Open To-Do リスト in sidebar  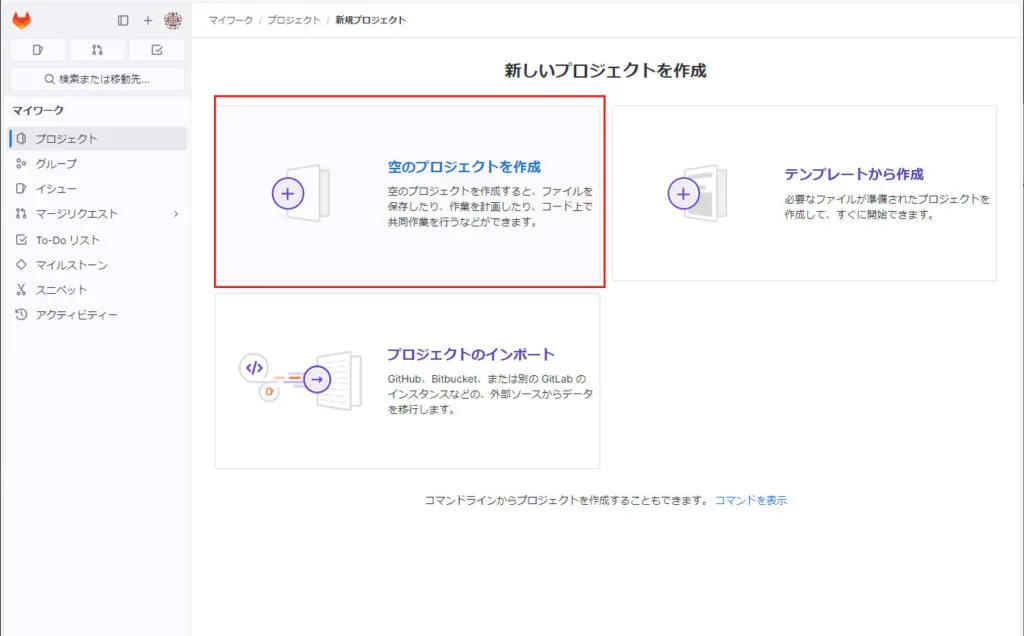coord(68,240)
